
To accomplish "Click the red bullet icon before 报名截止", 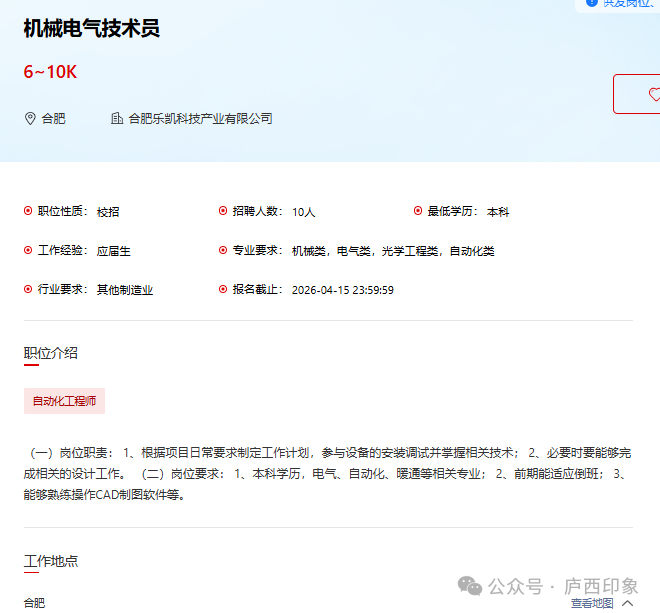I will click(223, 289).
